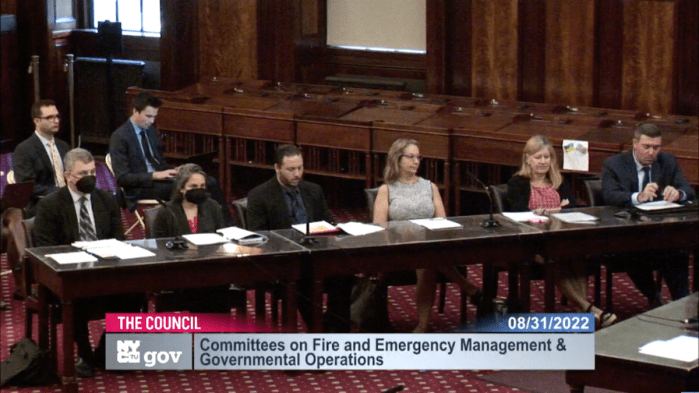Click the white paper on the bottom right desk
This screenshot has height=393, width=699.
tap(670, 348)
